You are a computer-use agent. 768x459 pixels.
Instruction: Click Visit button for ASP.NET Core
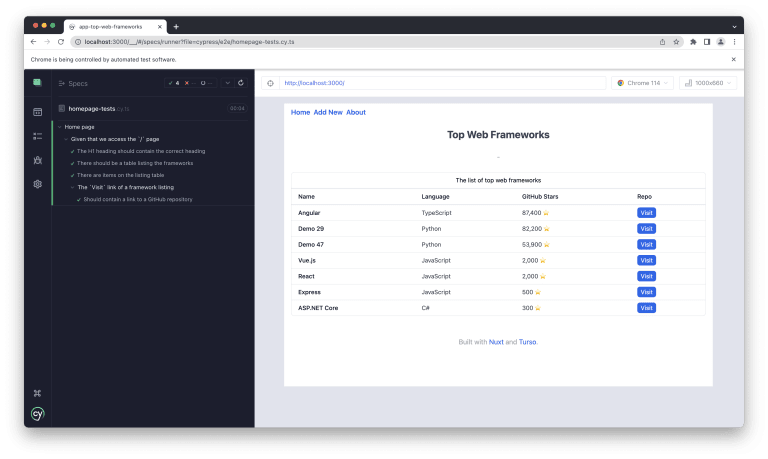click(x=646, y=308)
